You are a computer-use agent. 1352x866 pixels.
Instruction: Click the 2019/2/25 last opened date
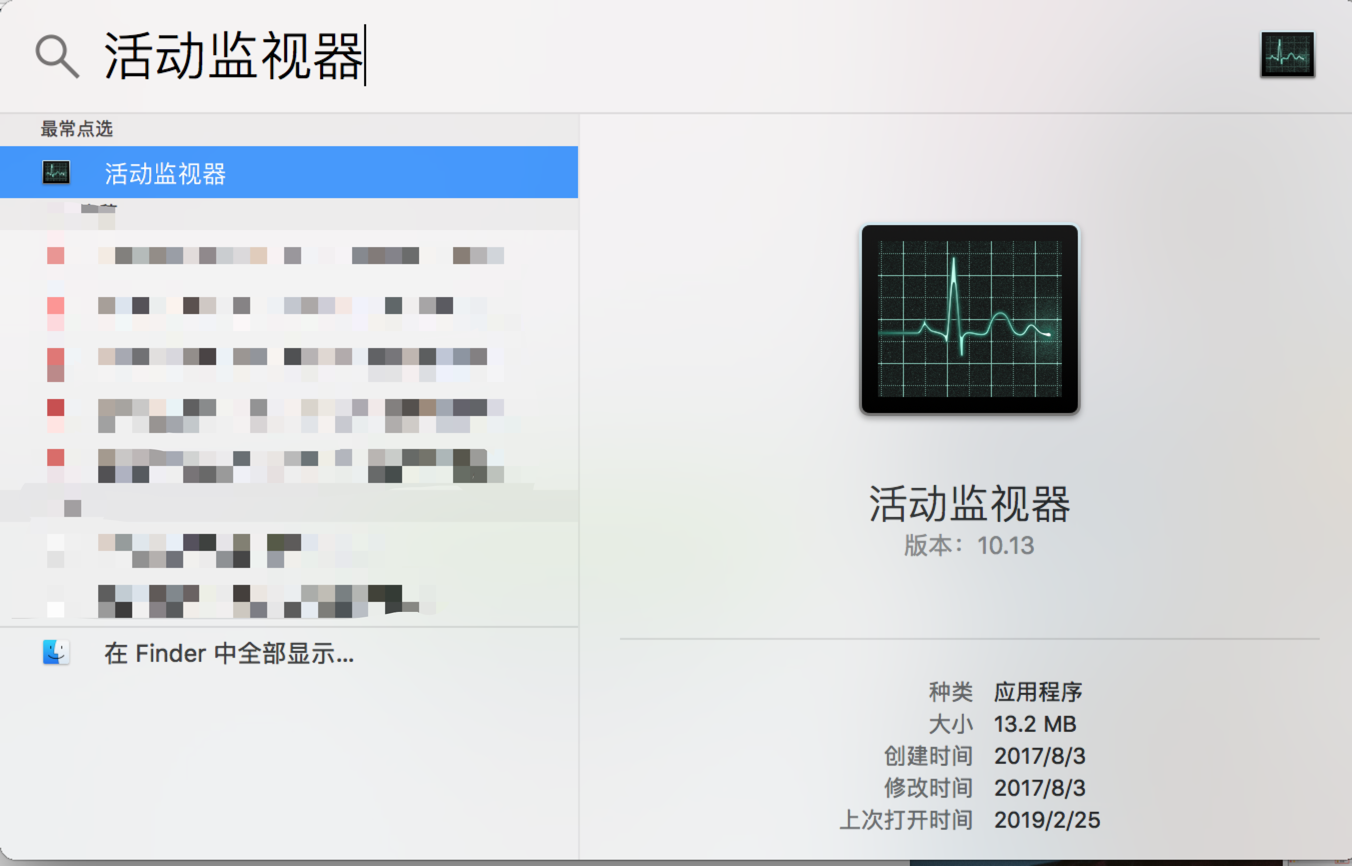tap(1047, 820)
